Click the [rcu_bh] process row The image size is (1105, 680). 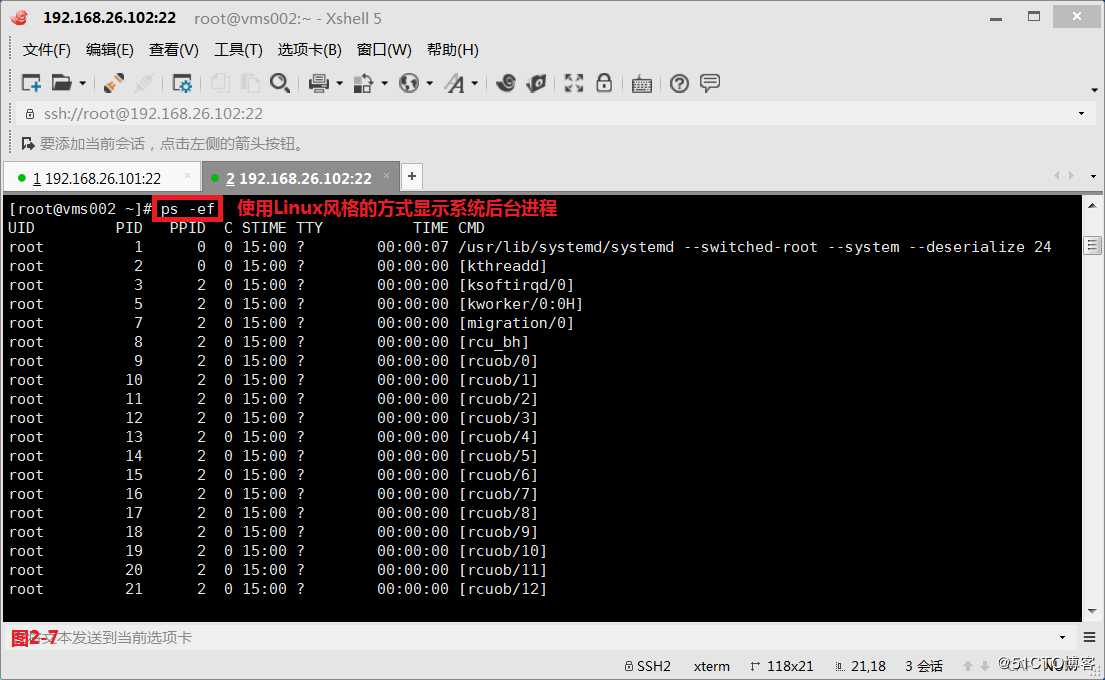pos(268,342)
